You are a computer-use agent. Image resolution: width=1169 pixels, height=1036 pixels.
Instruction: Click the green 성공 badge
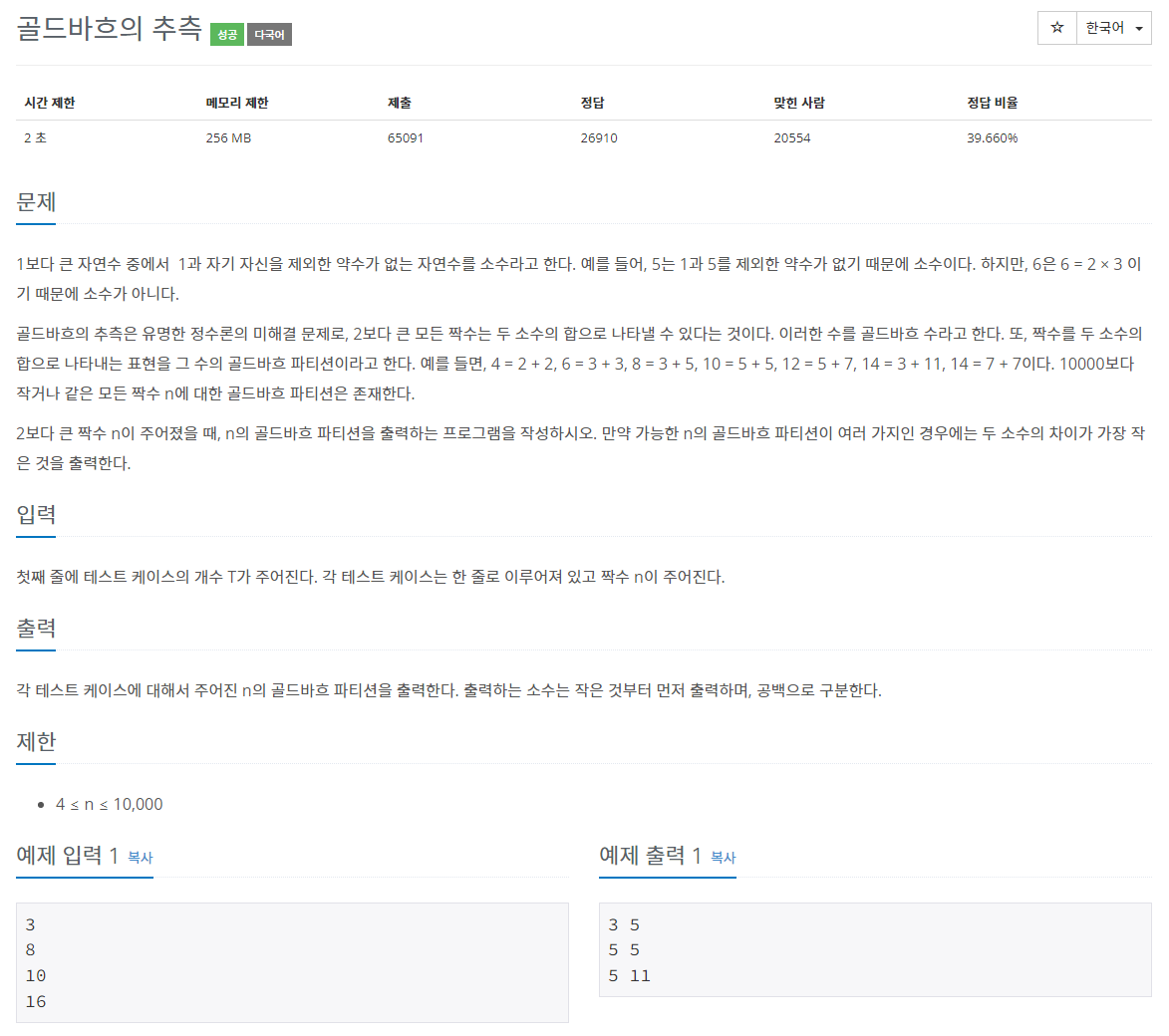tap(227, 34)
